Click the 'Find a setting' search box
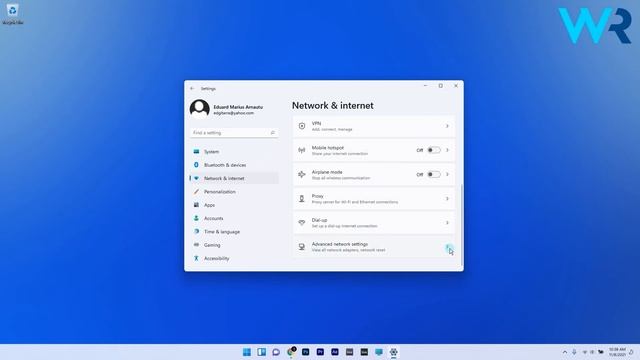 click(234, 133)
